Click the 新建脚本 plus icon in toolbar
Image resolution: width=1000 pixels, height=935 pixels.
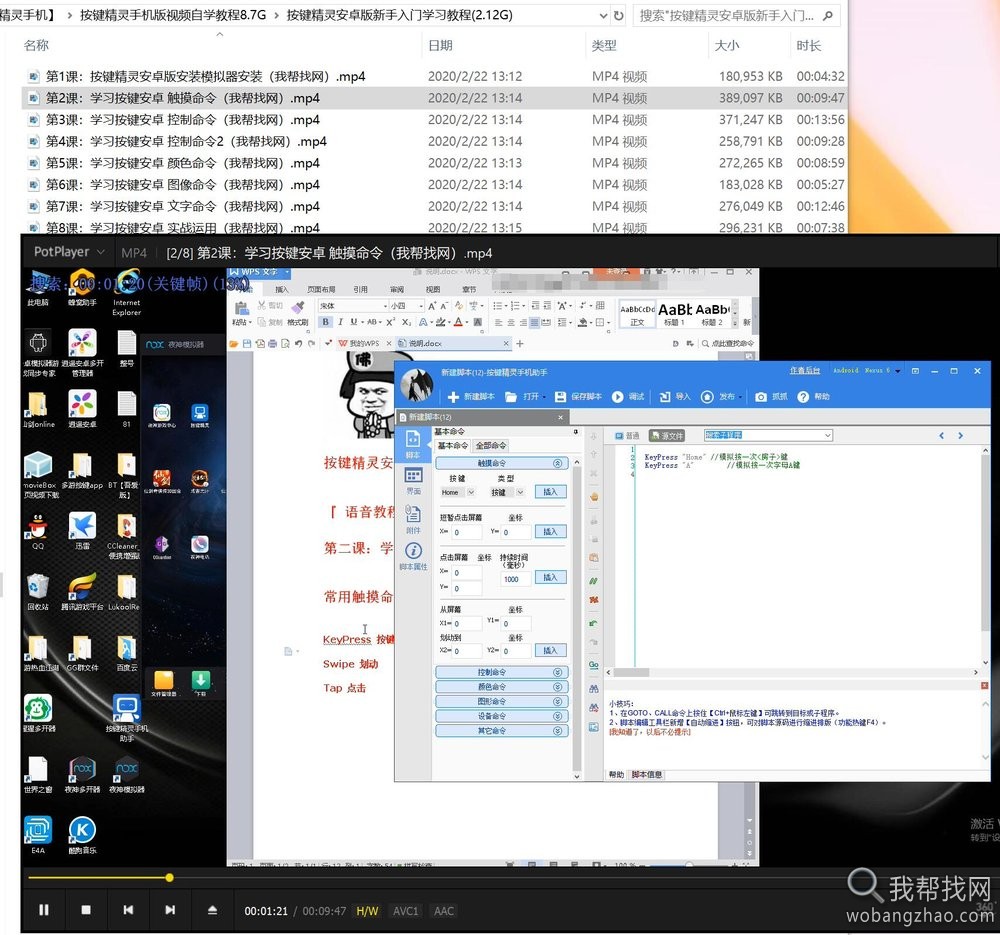coord(453,397)
